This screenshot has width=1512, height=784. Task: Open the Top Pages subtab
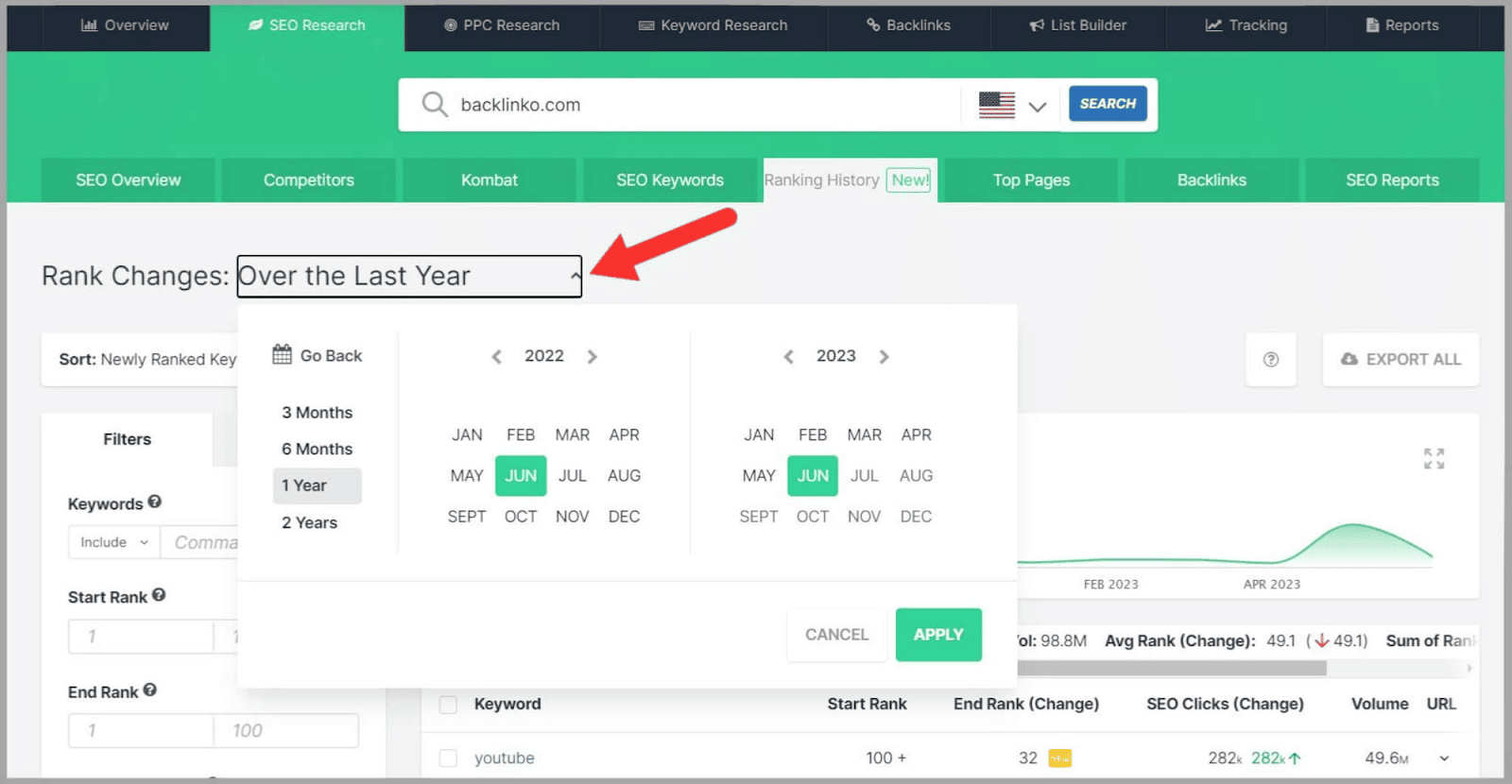[1031, 180]
